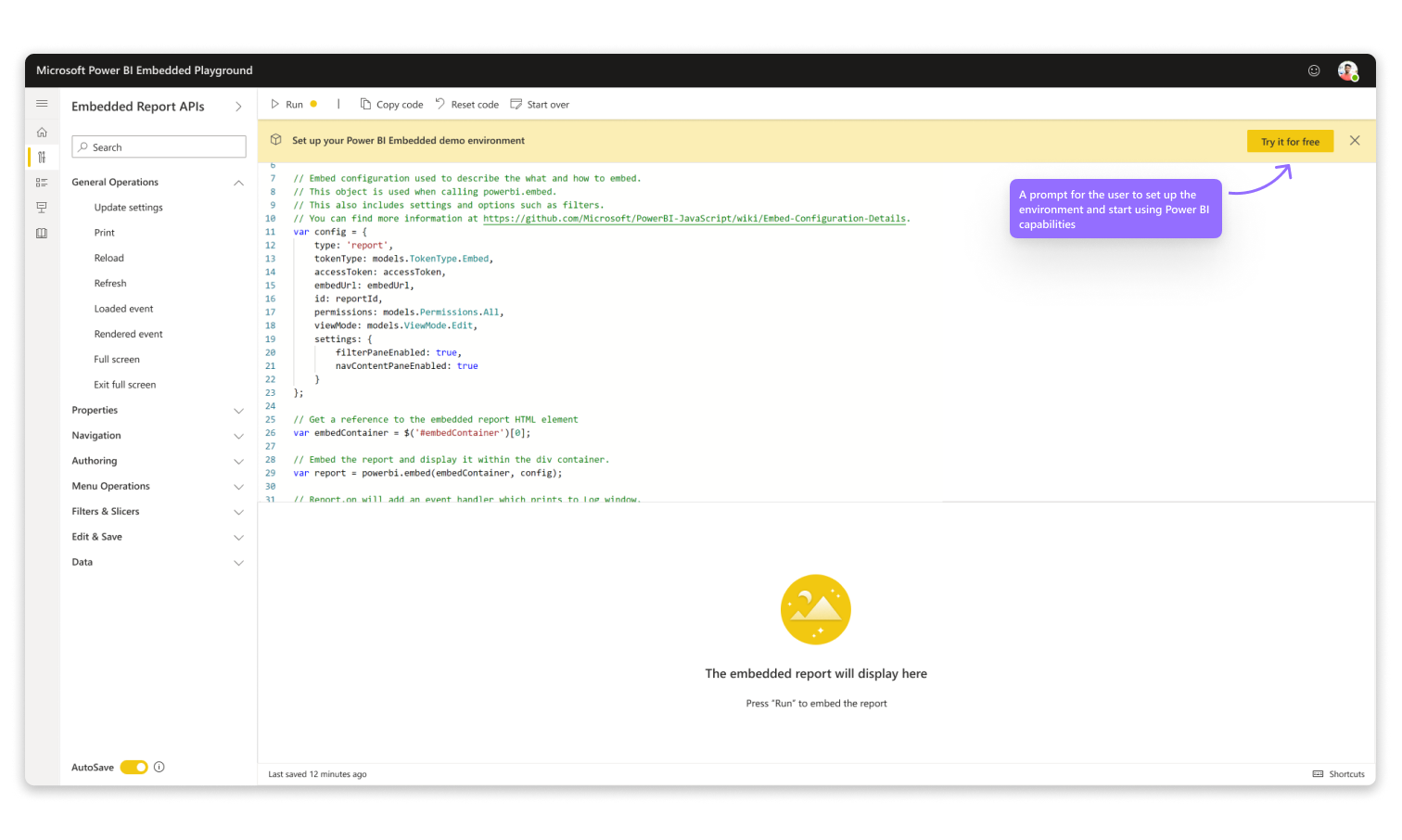Expand the Authoring section
The height and width of the screenshot is (840, 1402).
[x=238, y=461]
